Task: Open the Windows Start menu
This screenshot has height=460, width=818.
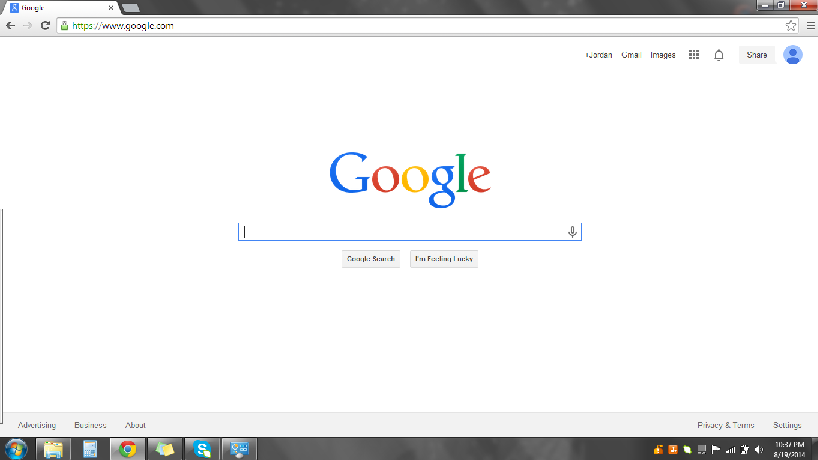Action: tap(16, 449)
